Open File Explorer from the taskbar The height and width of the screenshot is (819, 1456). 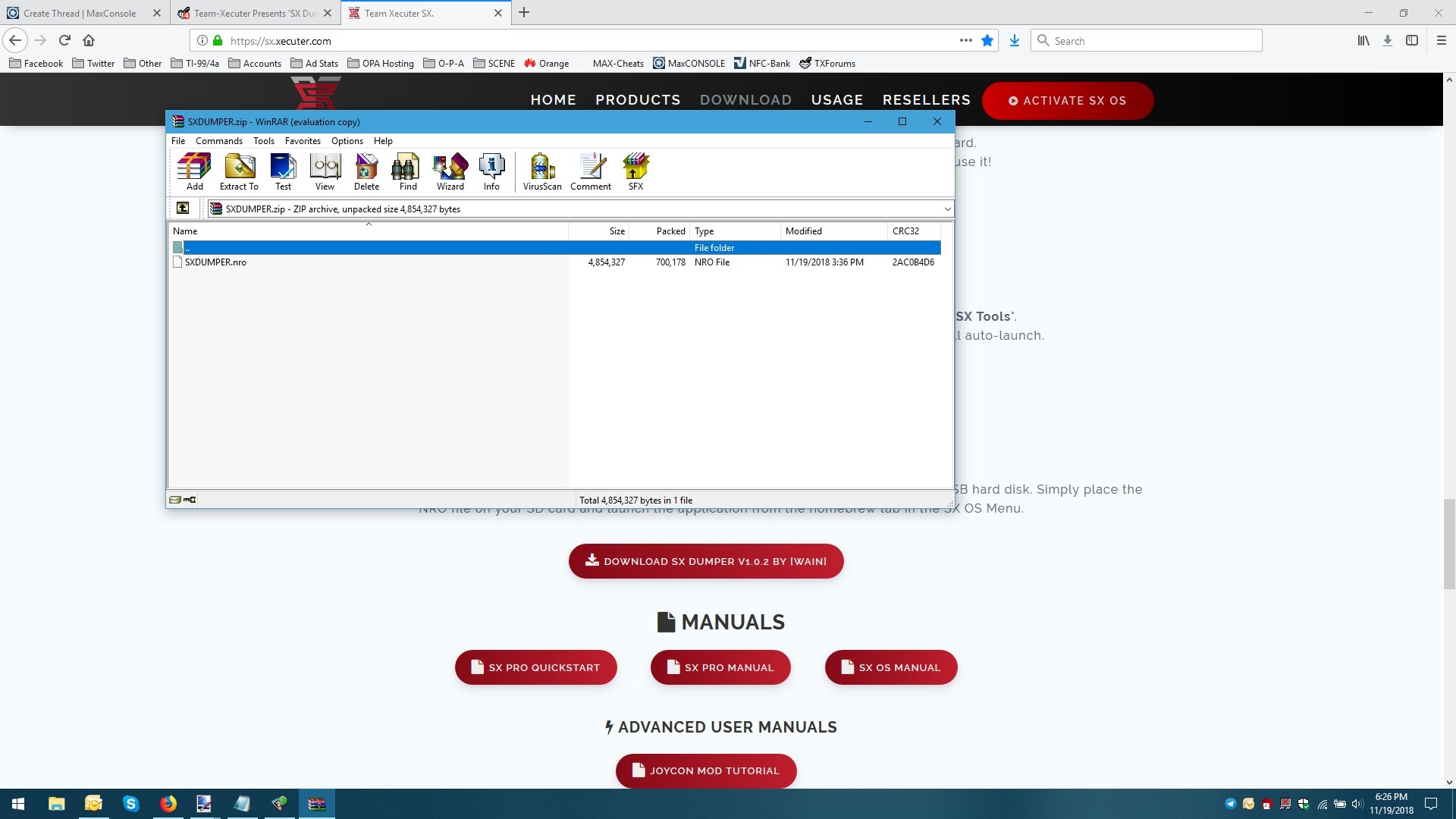tap(56, 804)
